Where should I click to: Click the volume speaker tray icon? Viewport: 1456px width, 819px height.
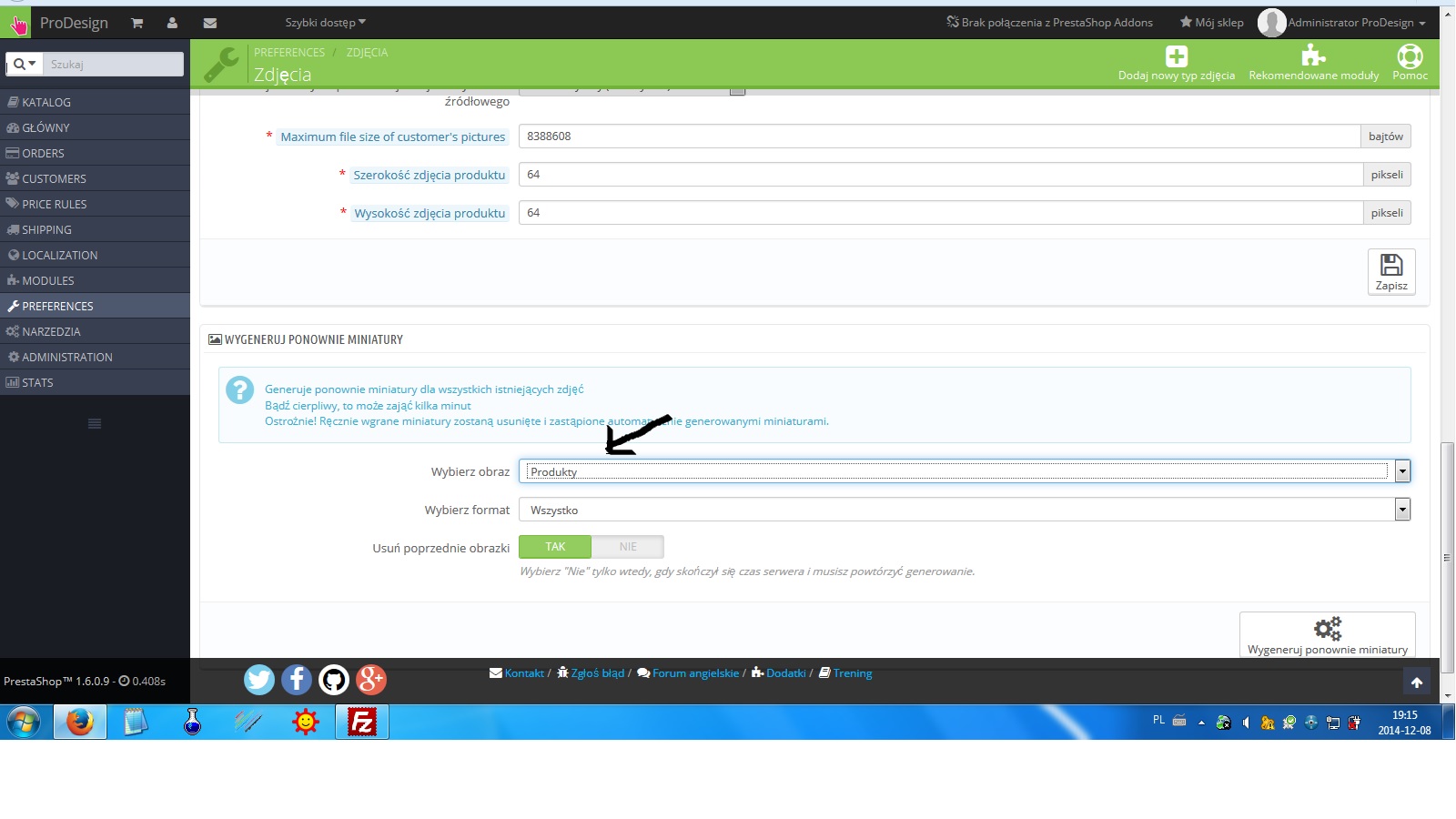coord(1246,723)
